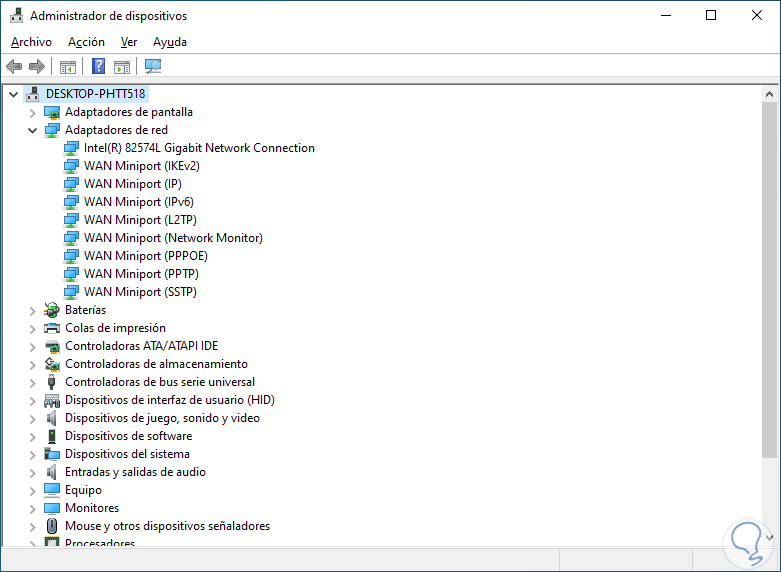Open the Archivo menu

coord(31,42)
